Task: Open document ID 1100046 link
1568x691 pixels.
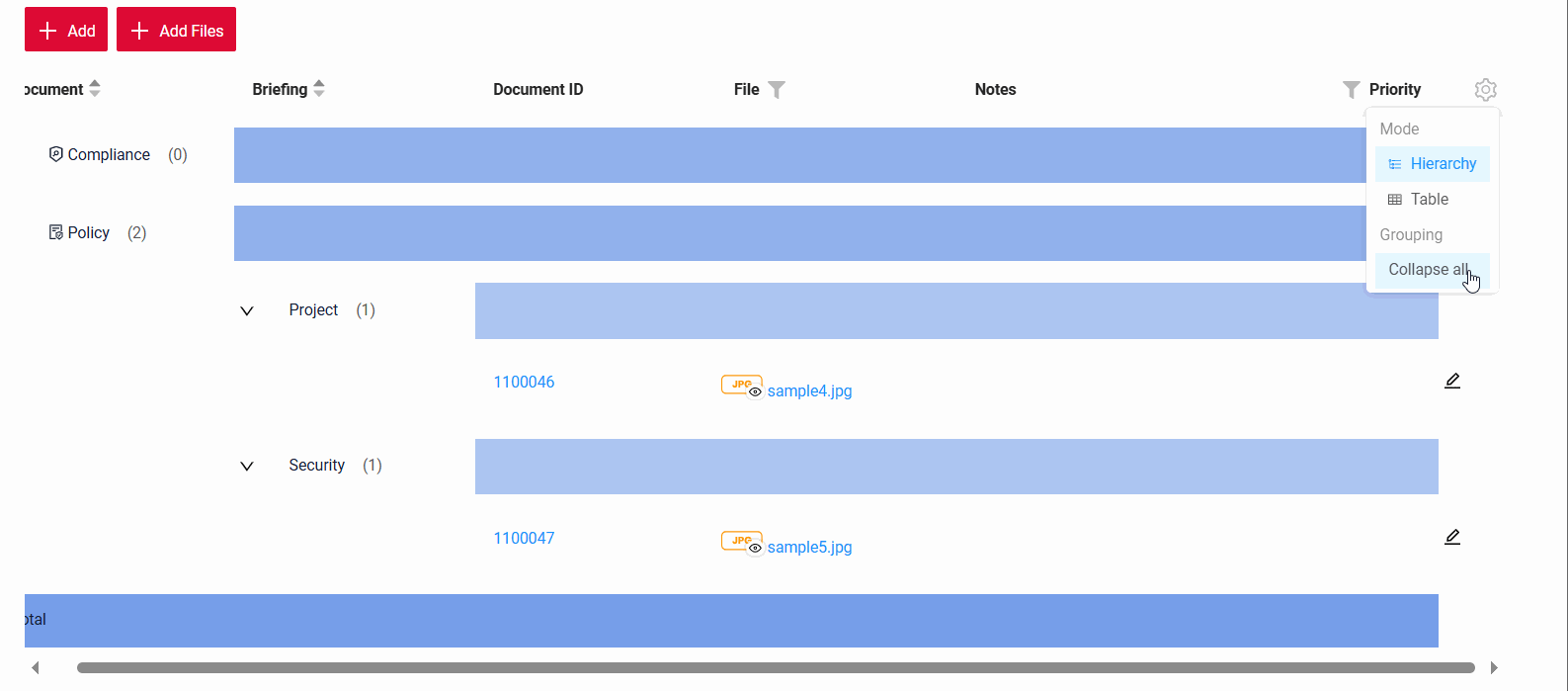Action: 524,383
